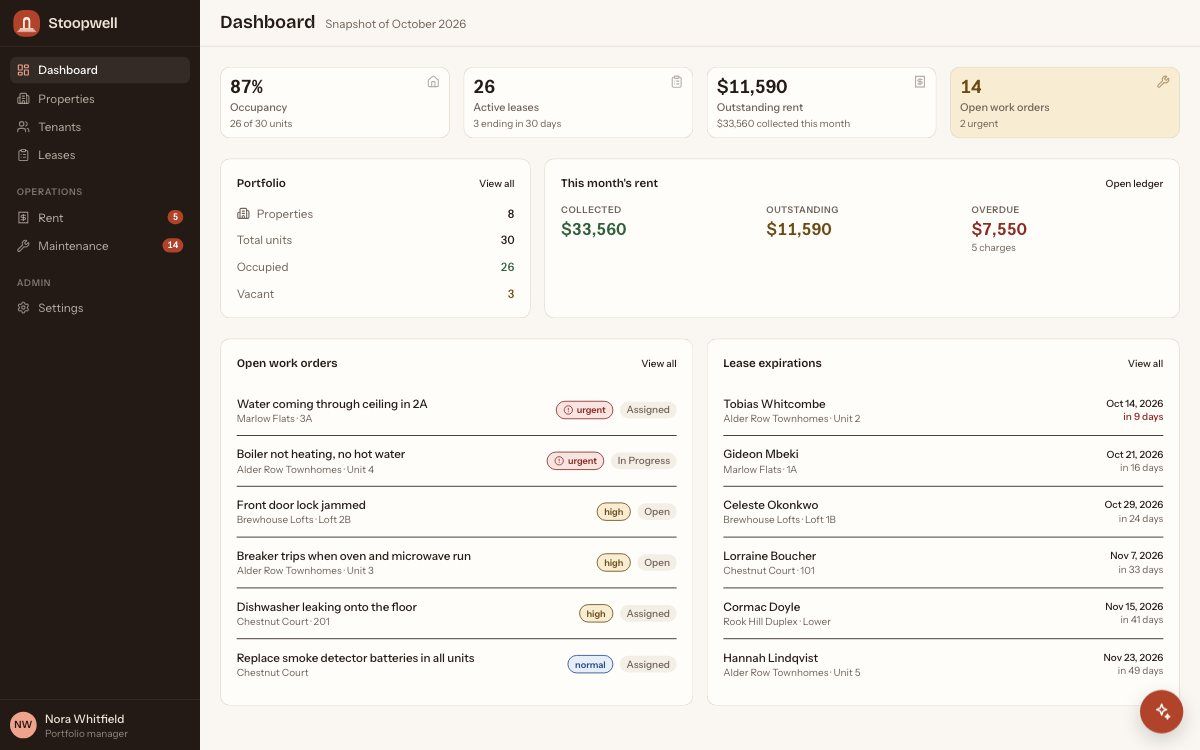The width and height of the screenshot is (1200, 750).
Task: Click View all in Portfolio card
Action: [497, 184]
